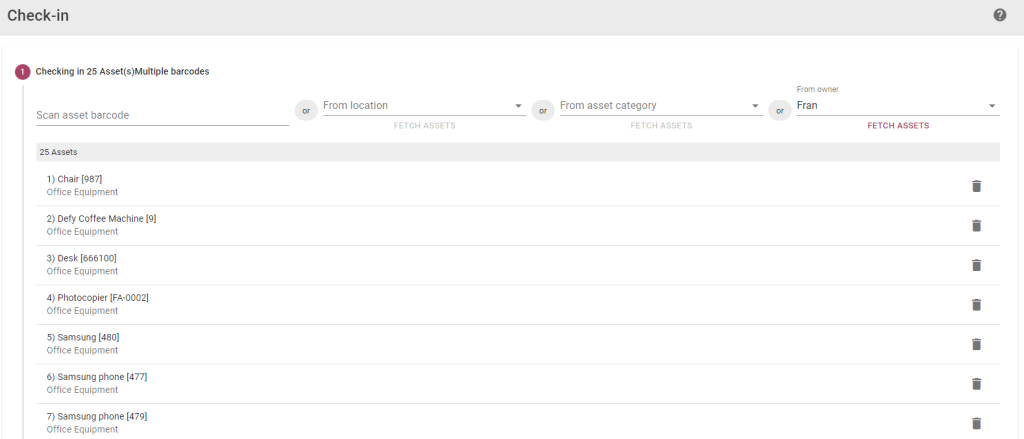Screen dimensions: 1024x439
Task: Remove Samsung phone [477] from list
Action: click(x=976, y=383)
